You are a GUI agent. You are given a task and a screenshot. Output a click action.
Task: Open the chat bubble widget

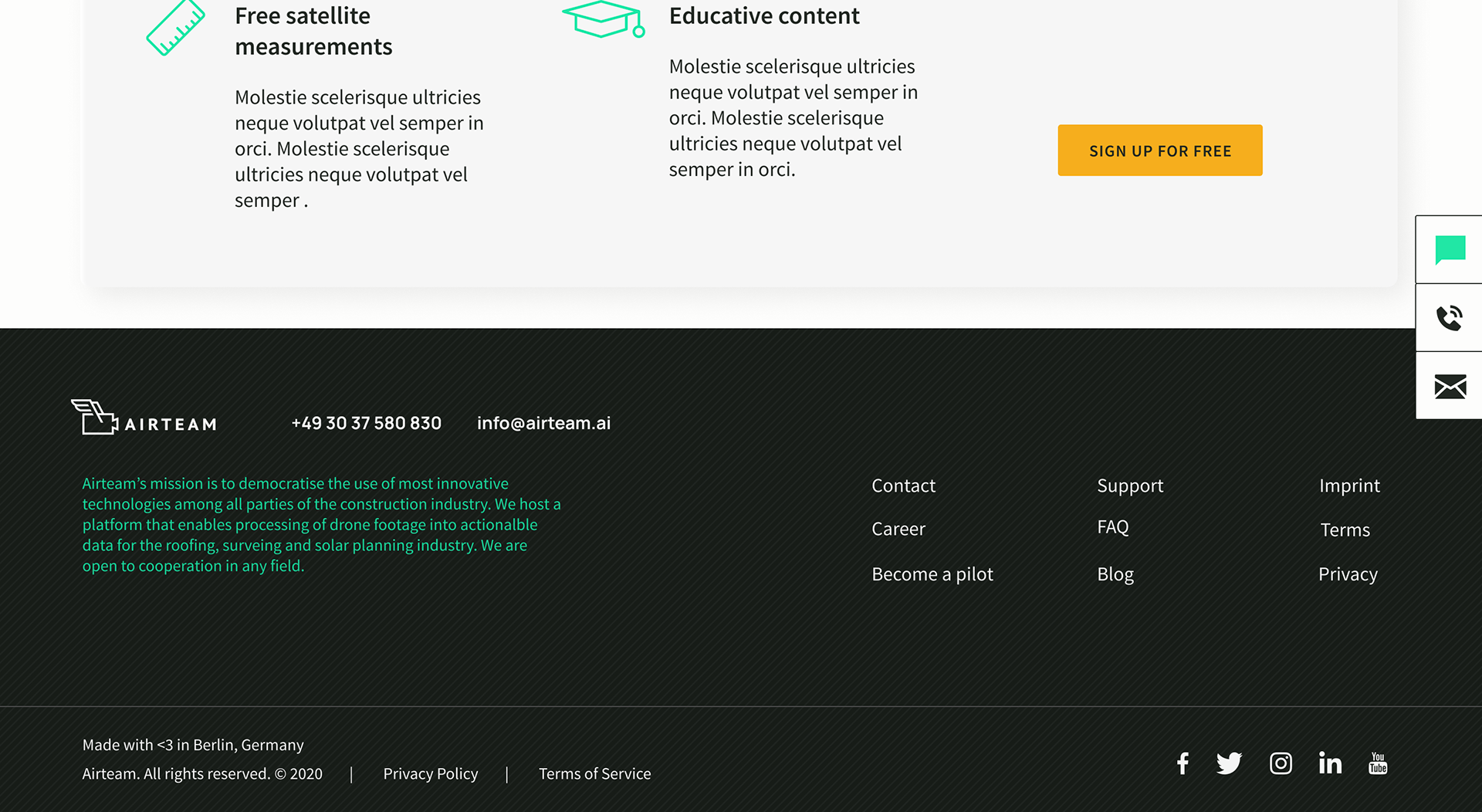pos(1450,249)
